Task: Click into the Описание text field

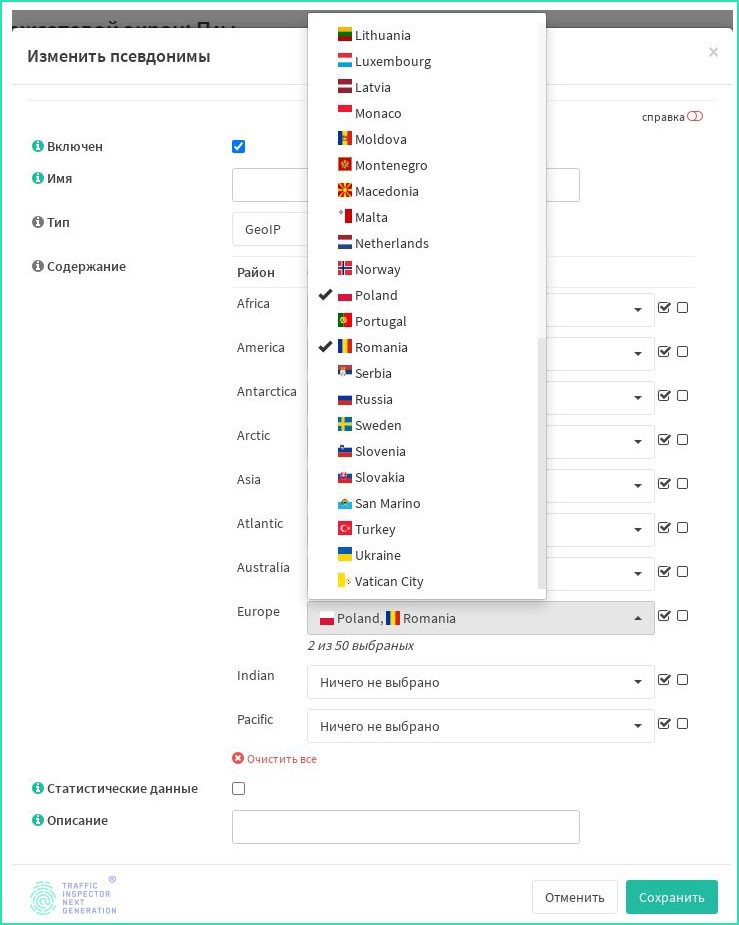Action: coord(406,826)
